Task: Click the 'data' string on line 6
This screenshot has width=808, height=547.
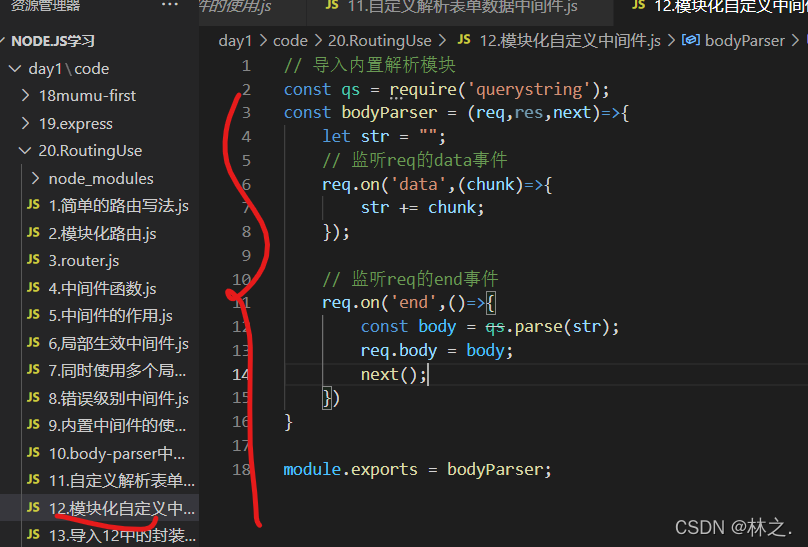Action: coord(418,184)
